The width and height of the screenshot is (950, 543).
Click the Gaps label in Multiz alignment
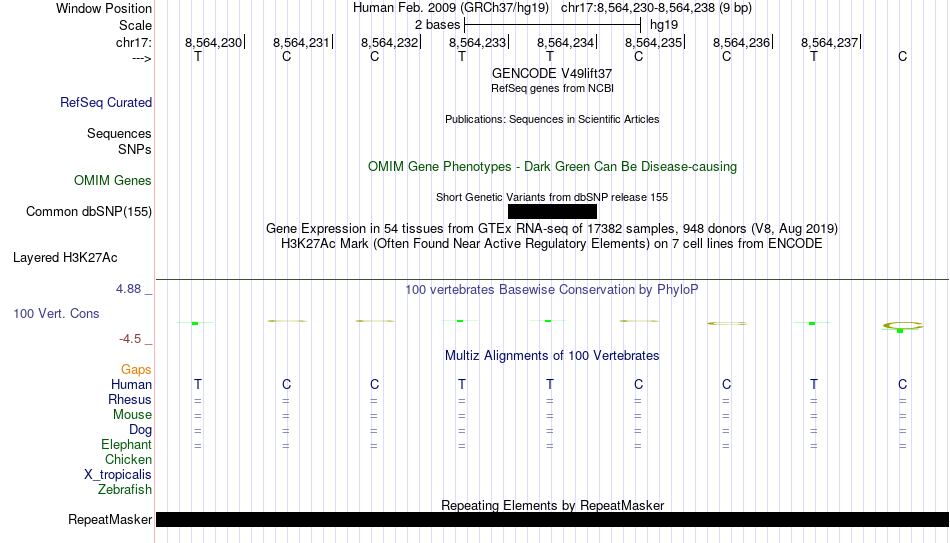click(x=136, y=370)
